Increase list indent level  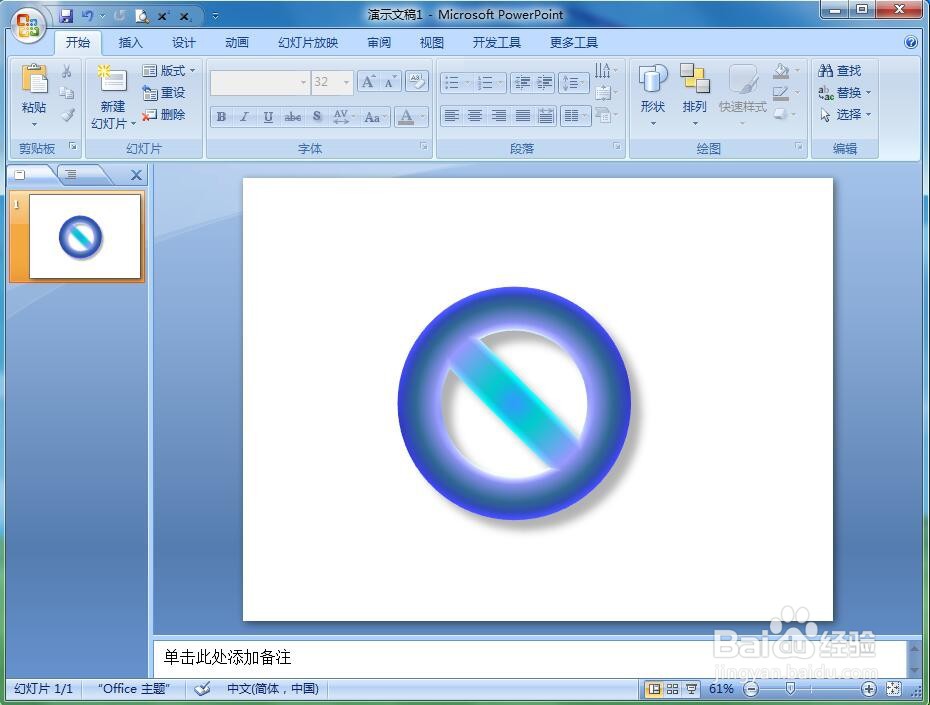[x=544, y=82]
